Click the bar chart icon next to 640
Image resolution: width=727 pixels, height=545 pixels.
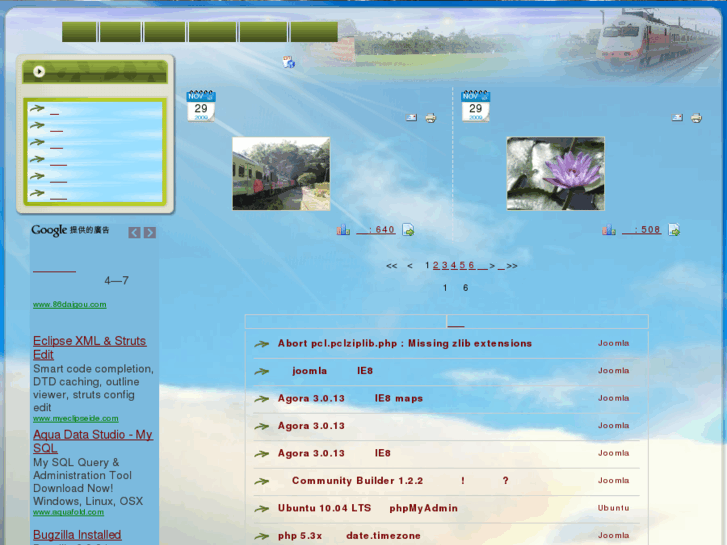pyautogui.click(x=343, y=230)
